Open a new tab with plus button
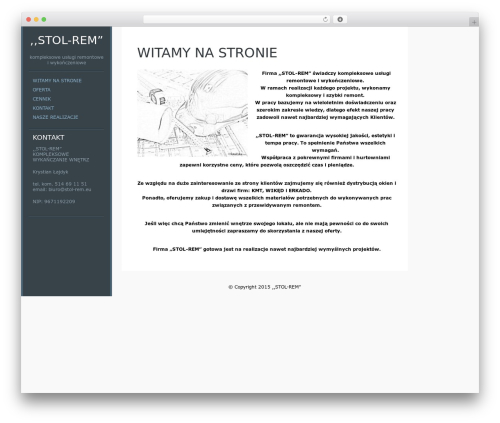The width and height of the screenshot is (500, 423). click(474, 22)
